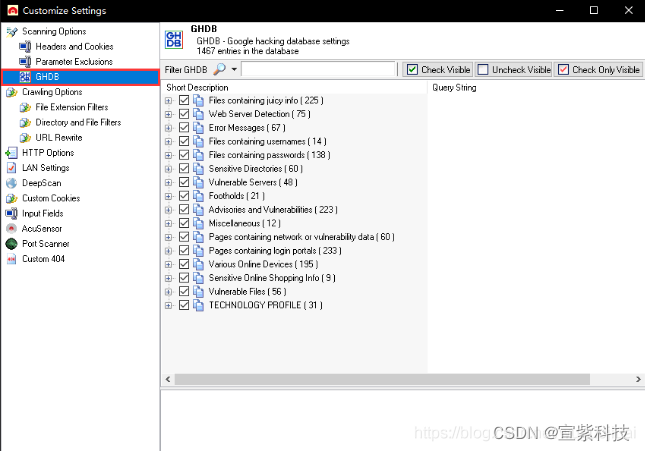The width and height of the screenshot is (645, 451).
Task: Open Parameter Exclusions settings
Action: [74, 62]
